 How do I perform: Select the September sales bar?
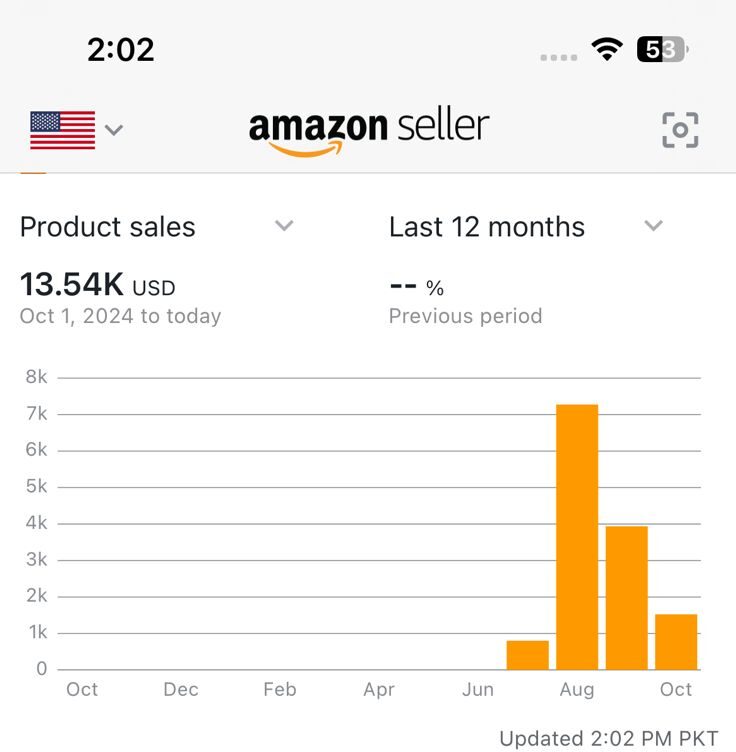tap(627, 598)
